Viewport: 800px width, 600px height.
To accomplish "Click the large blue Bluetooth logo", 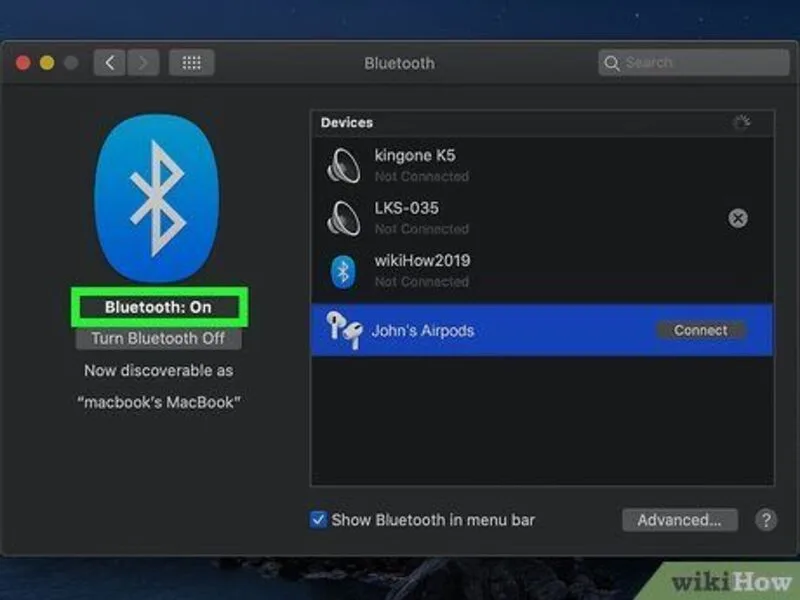I will (157, 198).
